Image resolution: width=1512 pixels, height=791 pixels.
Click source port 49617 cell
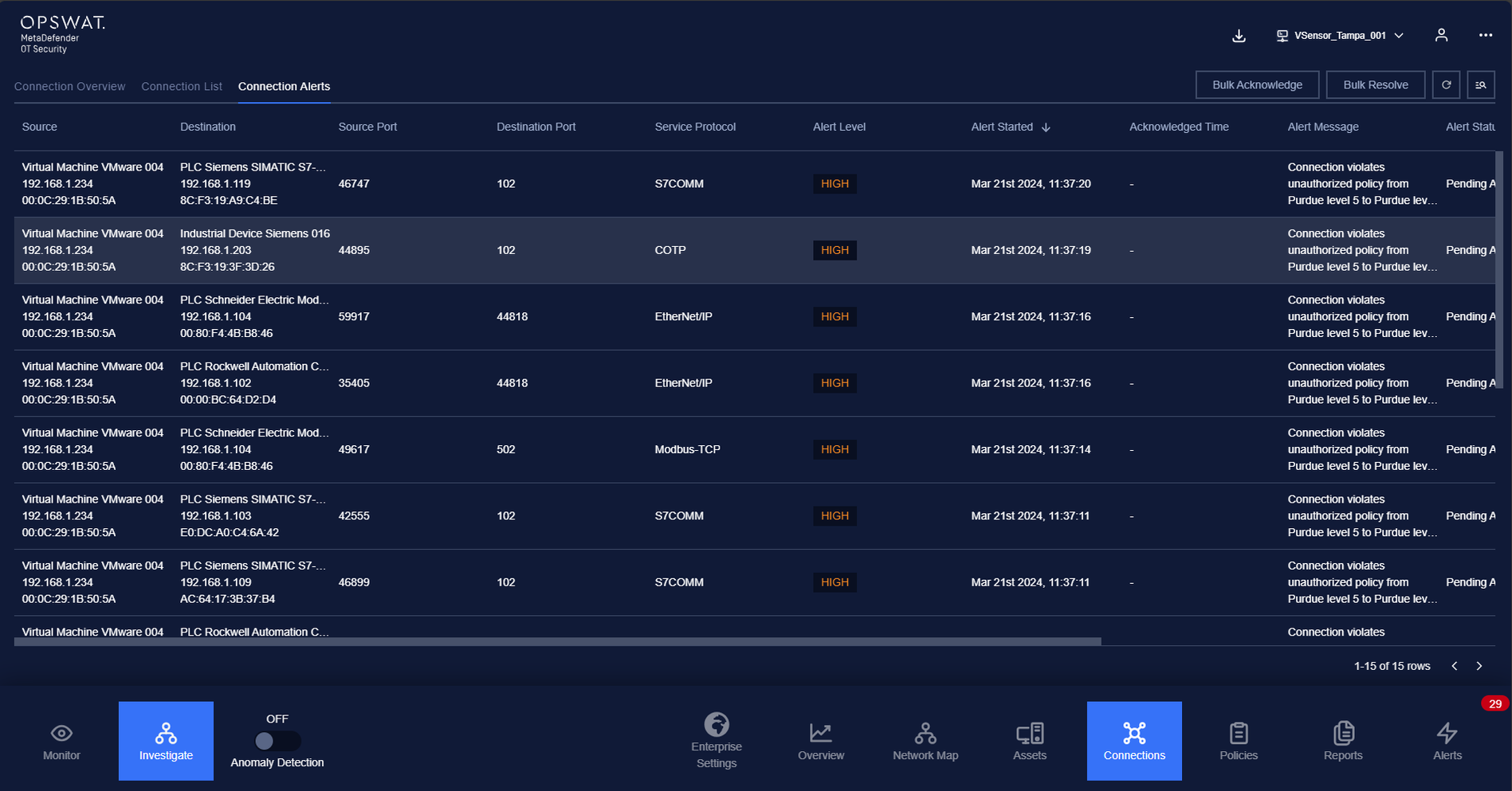(354, 449)
